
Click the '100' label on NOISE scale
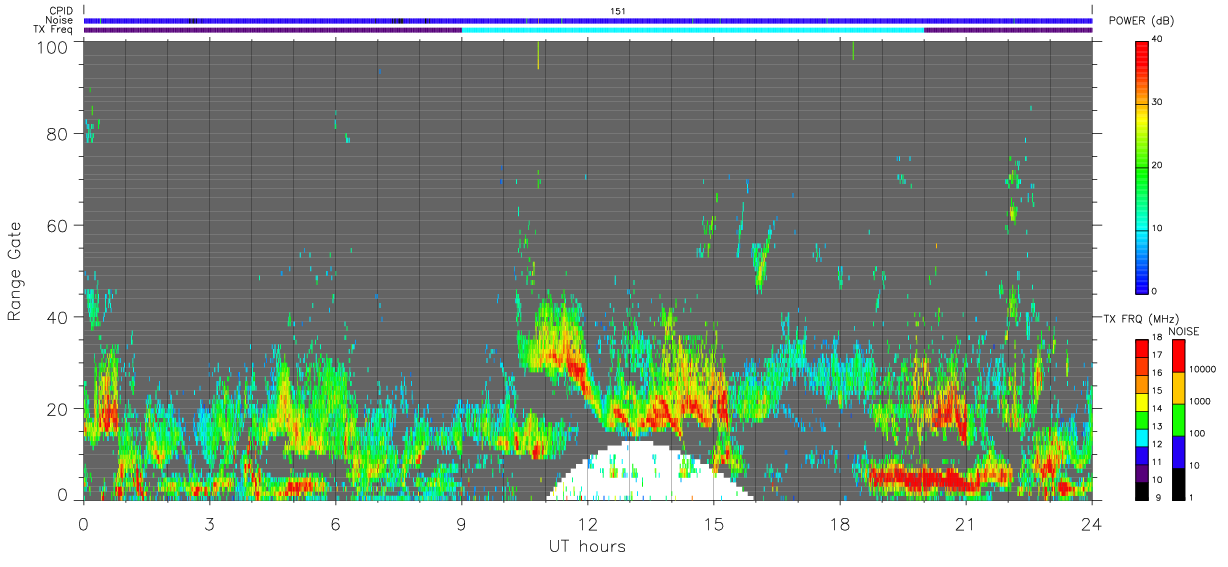(1198, 433)
